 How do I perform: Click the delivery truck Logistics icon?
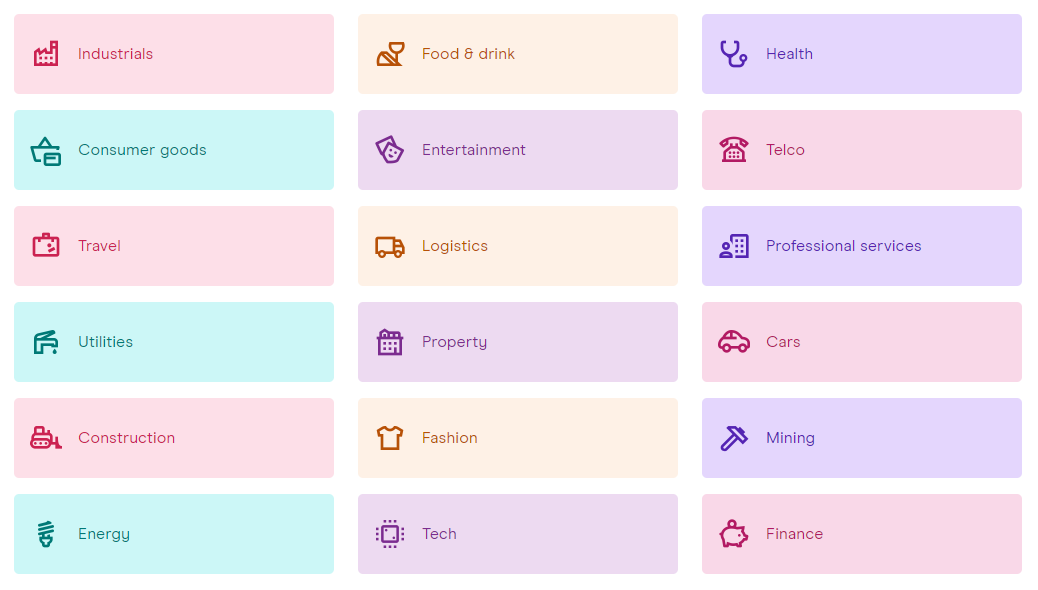[x=390, y=246]
